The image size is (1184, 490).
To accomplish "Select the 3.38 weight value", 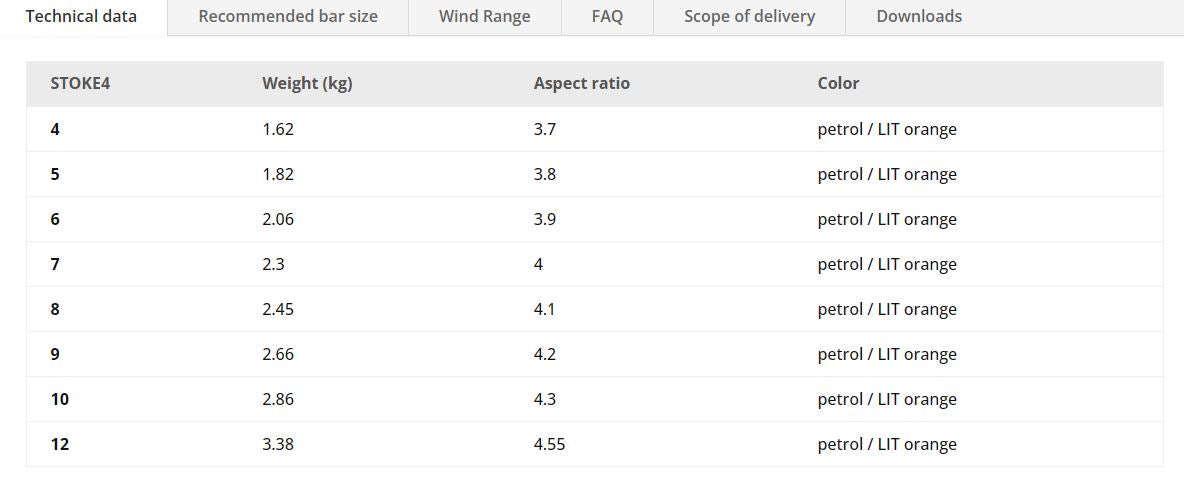I will (x=278, y=444).
